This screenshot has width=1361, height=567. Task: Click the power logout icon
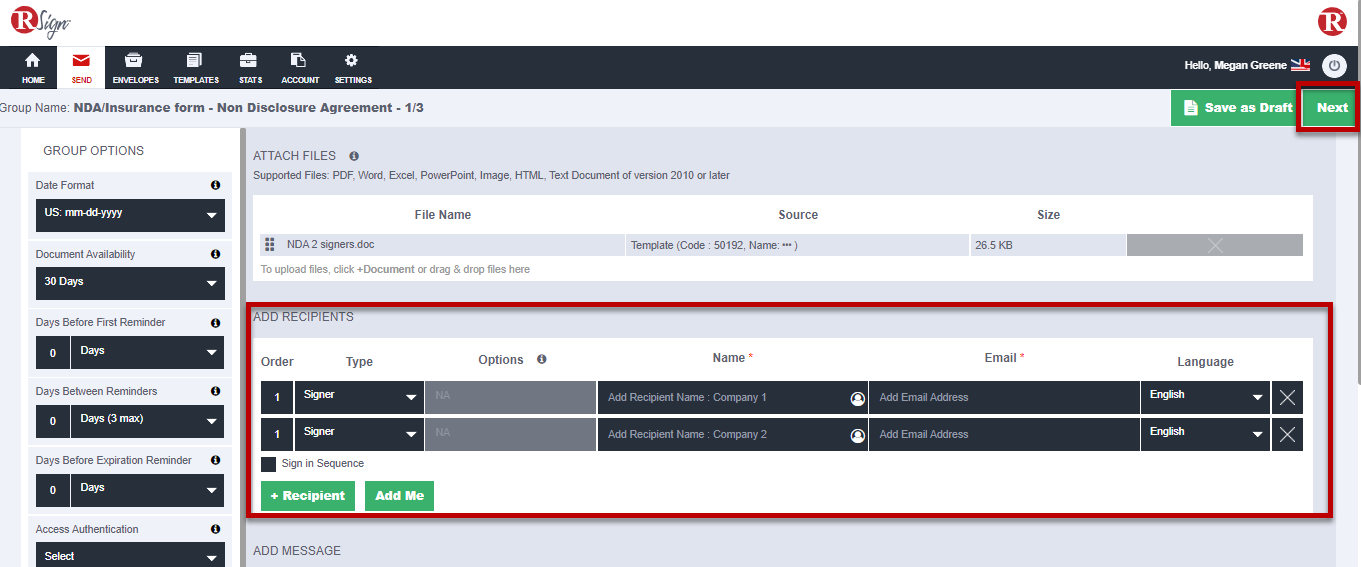pyautogui.click(x=1334, y=66)
